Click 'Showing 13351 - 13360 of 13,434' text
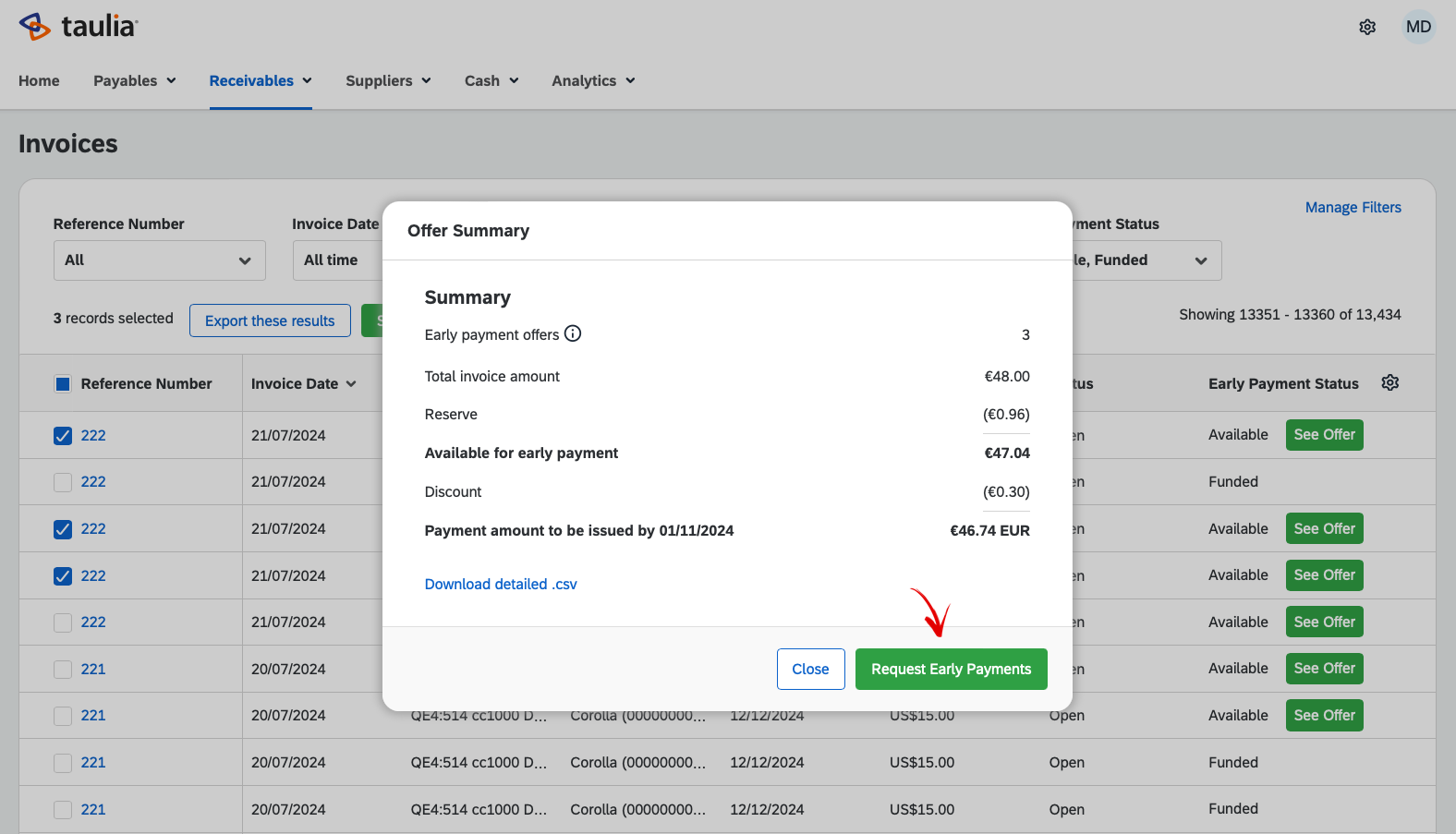Image resolution: width=1456 pixels, height=834 pixels. point(1290,314)
